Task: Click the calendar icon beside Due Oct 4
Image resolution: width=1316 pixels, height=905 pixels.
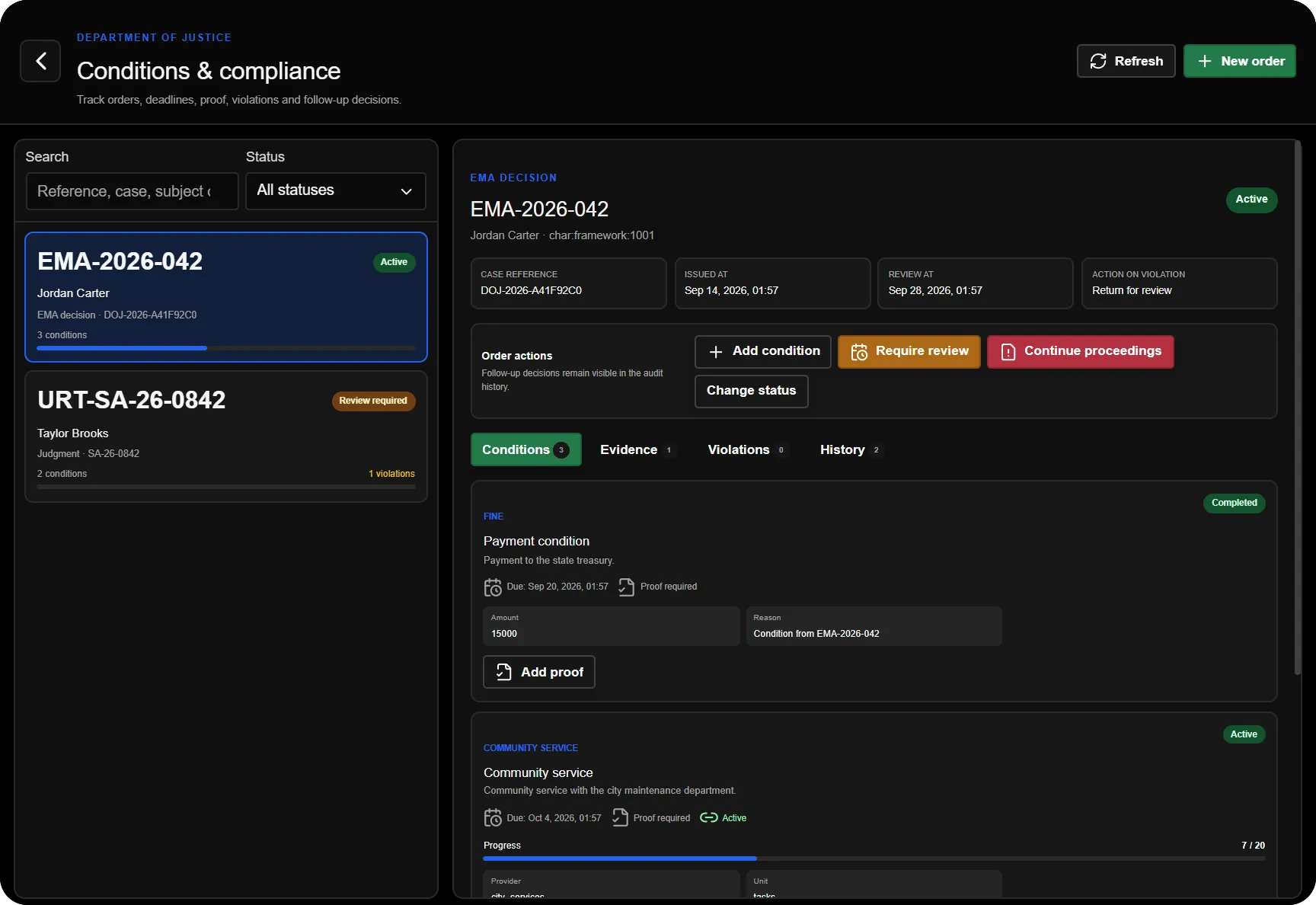Action: (x=493, y=818)
